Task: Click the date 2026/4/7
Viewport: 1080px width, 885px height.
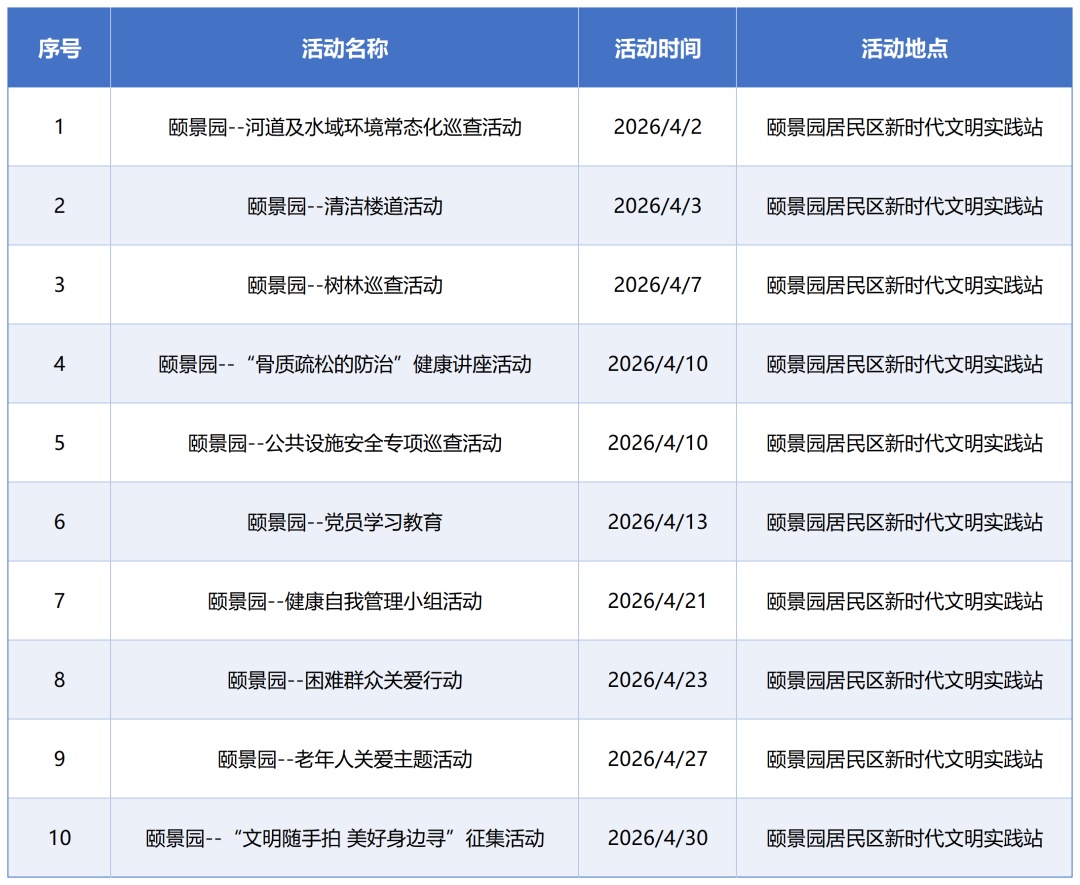Action: click(657, 284)
